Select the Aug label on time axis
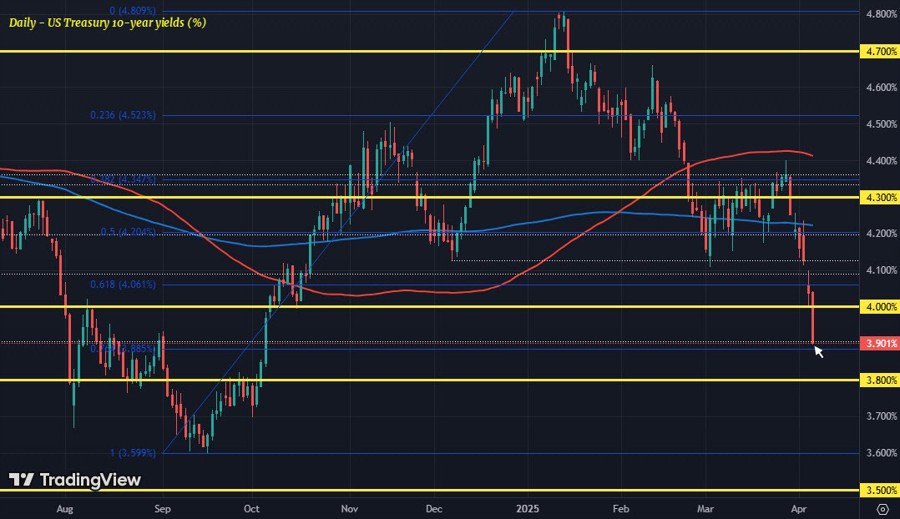900x519 pixels. click(64, 508)
